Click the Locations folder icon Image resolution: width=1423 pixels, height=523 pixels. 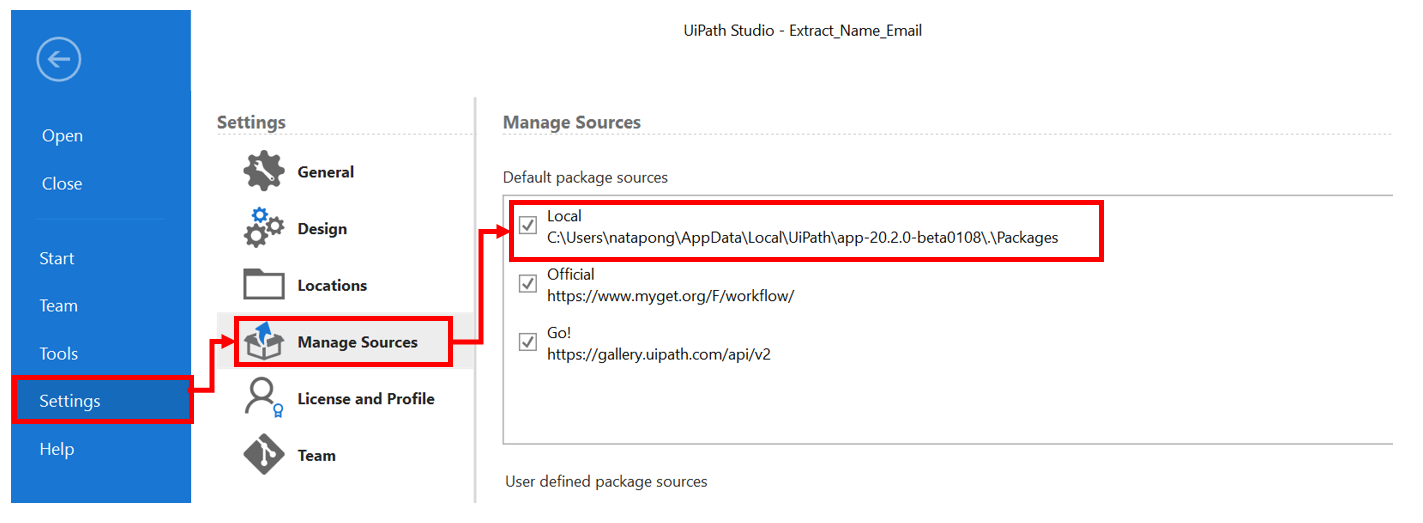click(264, 285)
